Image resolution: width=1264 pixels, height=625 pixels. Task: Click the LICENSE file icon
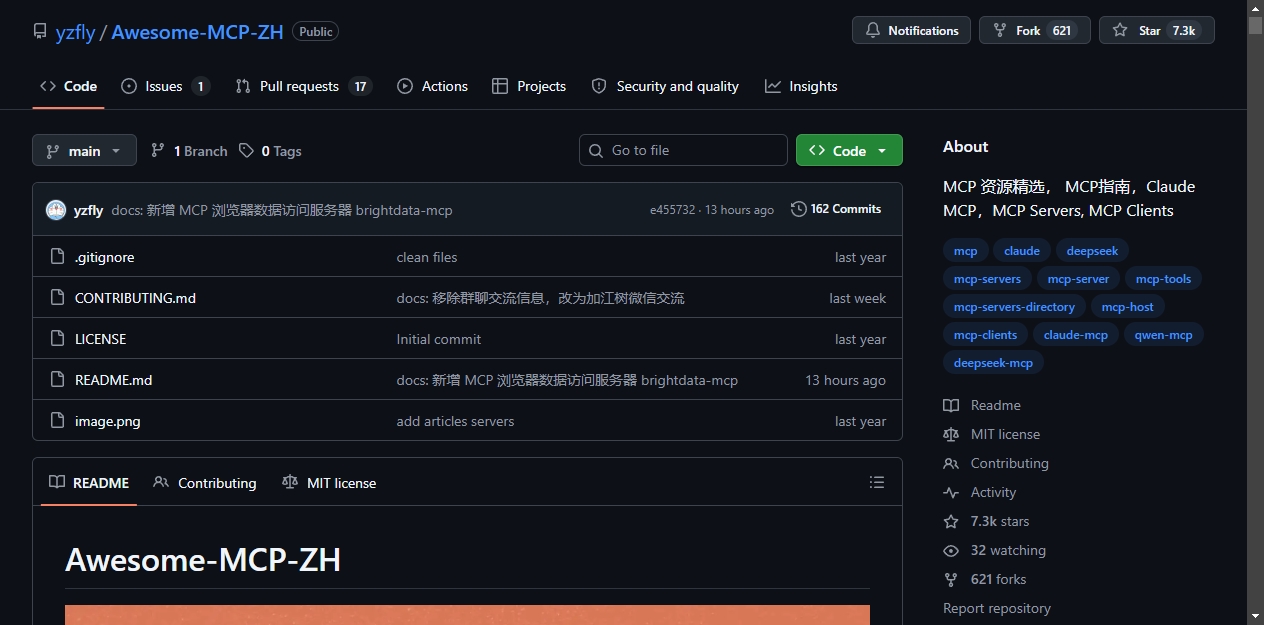tap(57, 339)
